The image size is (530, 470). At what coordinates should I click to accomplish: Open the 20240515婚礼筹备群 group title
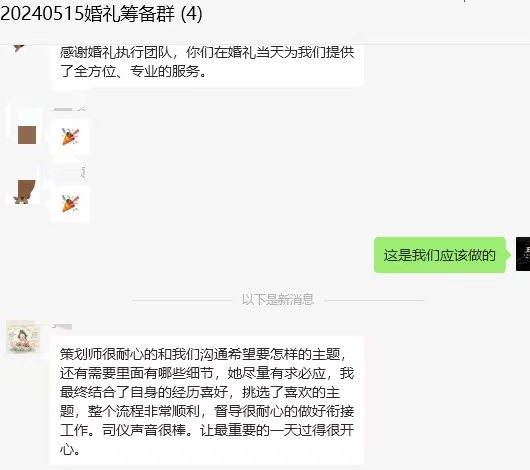[x=88, y=14]
